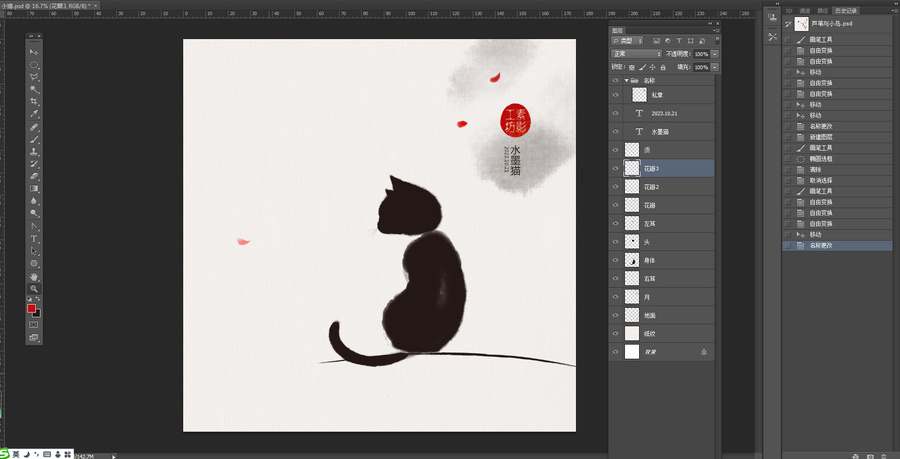
Task: Hide the 水墨猫 text layer
Action: [616, 132]
